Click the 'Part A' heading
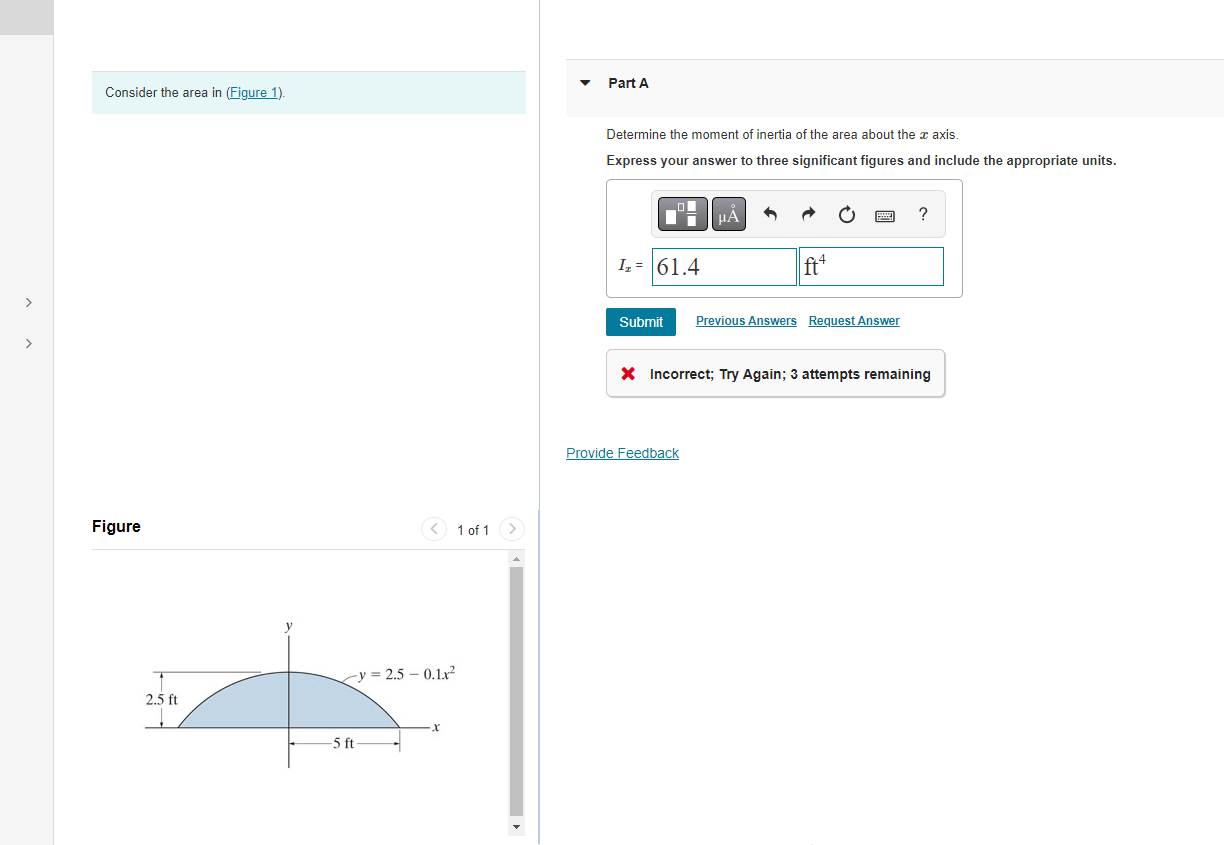The height and width of the screenshot is (845, 1224). 628,83
